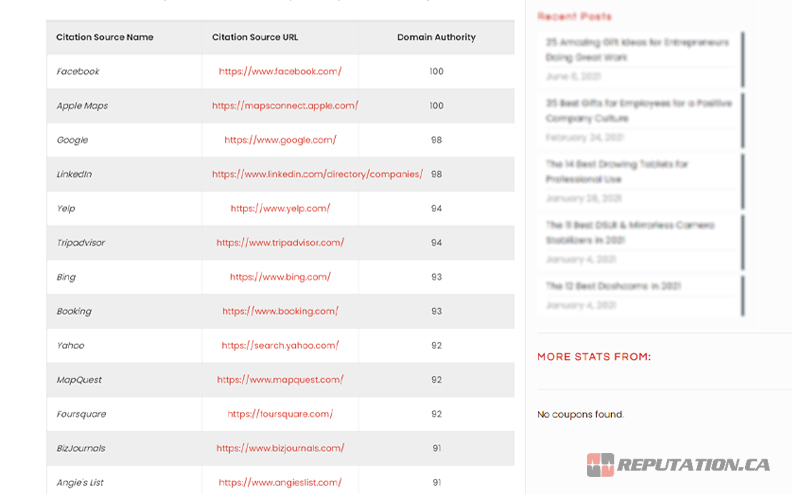Open the Apple Maps Connect link
The height and width of the screenshot is (494, 792).
coord(284,106)
